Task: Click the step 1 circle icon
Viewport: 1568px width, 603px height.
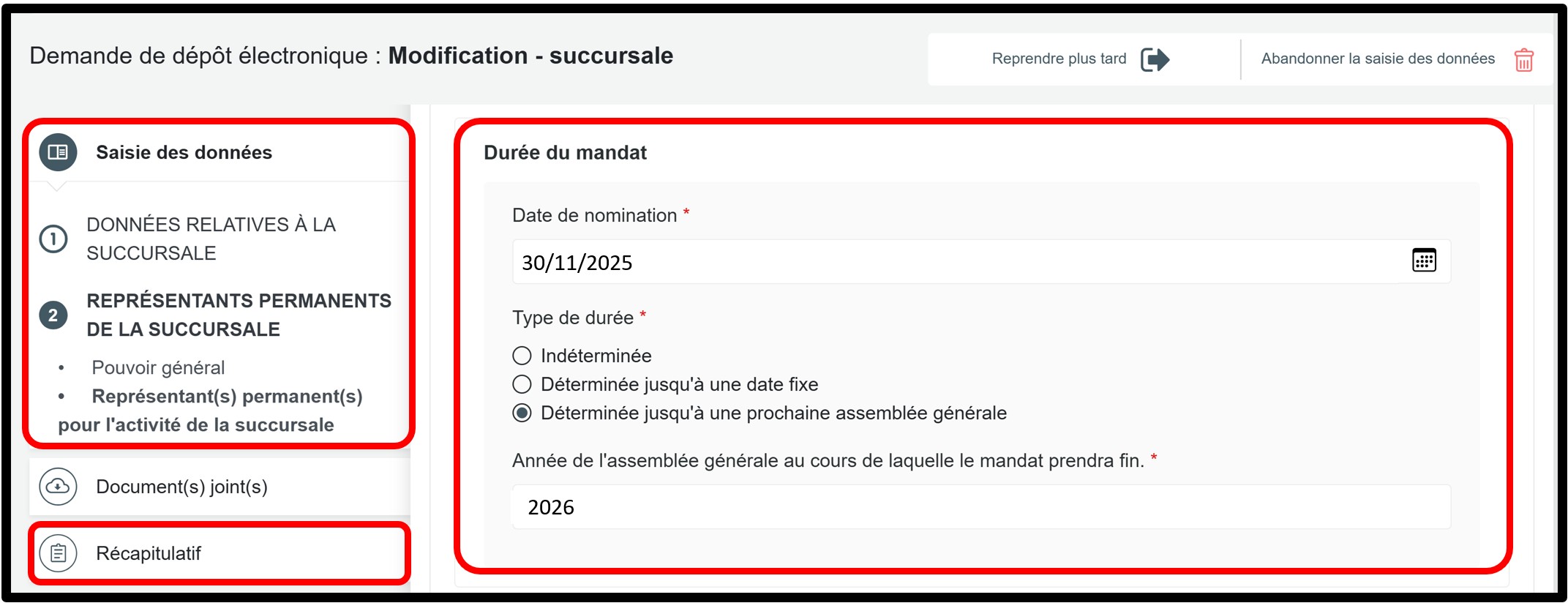Action: 53,239
